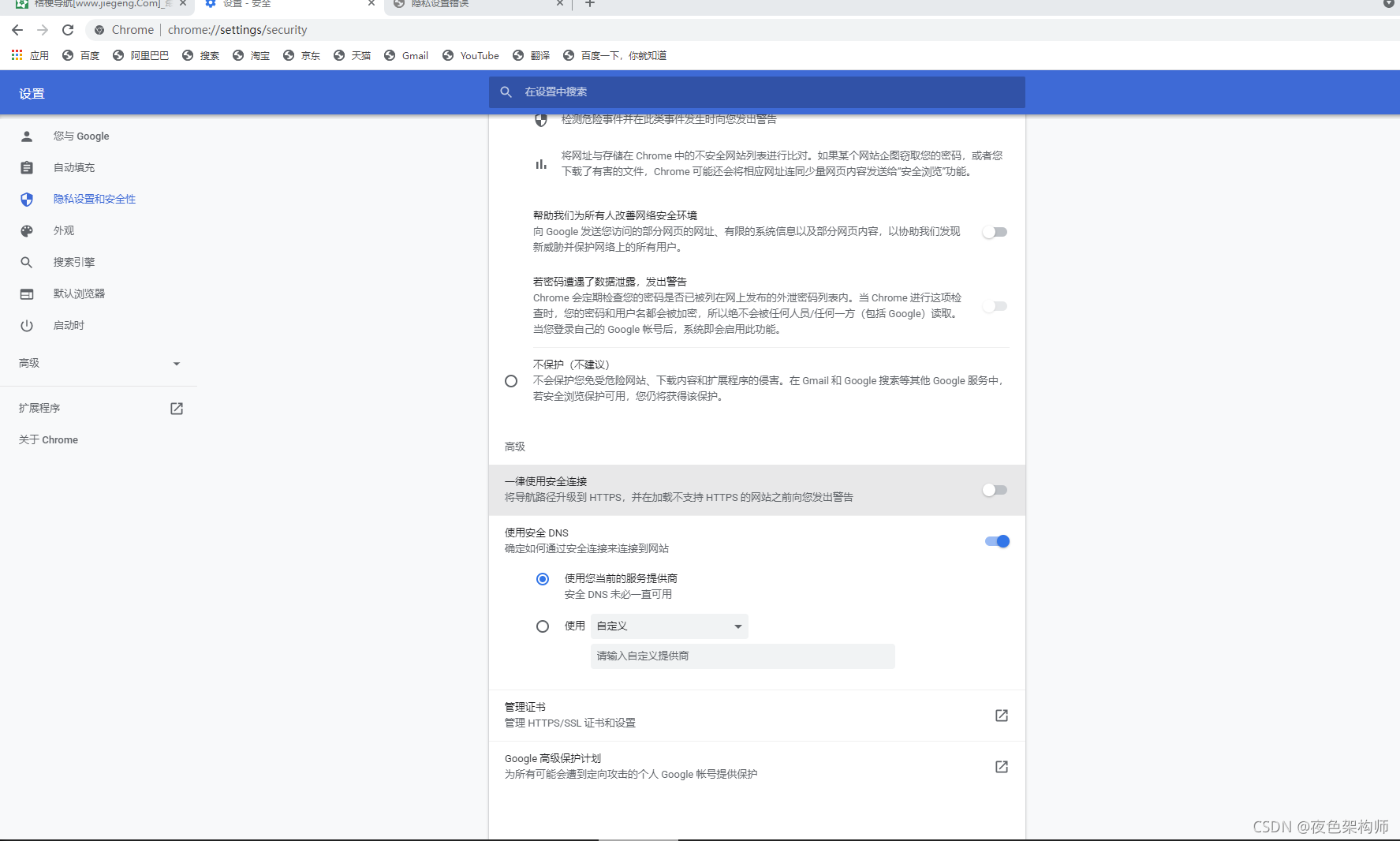Screen dimensions: 1400x841
Task: Open the 天猫 bookmark
Action: tap(352, 55)
